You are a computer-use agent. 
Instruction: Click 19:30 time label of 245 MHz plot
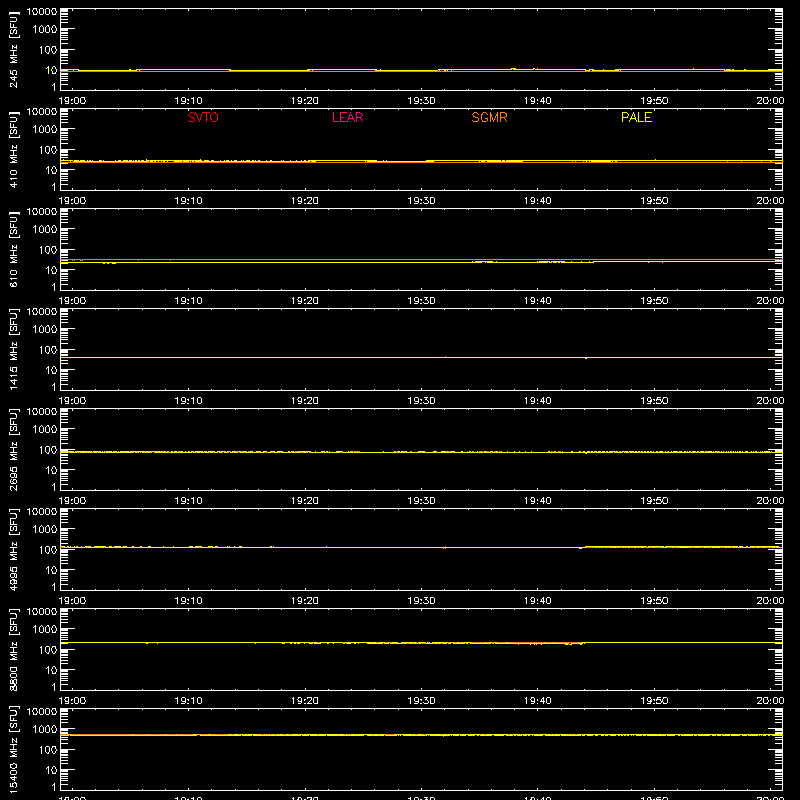pyautogui.click(x=421, y=101)
